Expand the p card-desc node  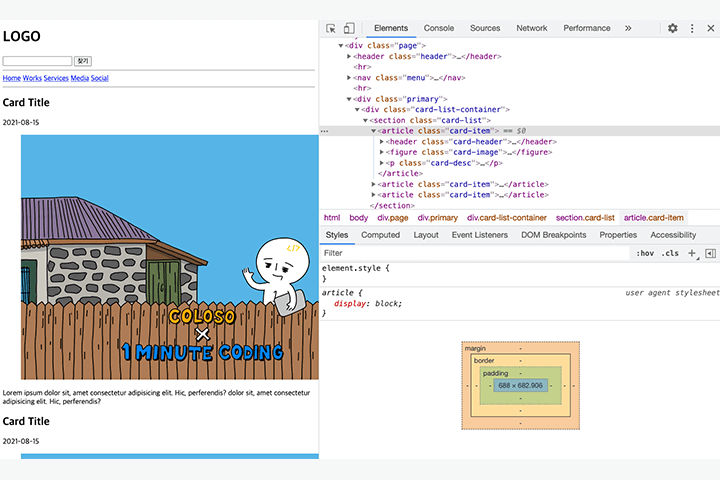click(x=382, y=163)
